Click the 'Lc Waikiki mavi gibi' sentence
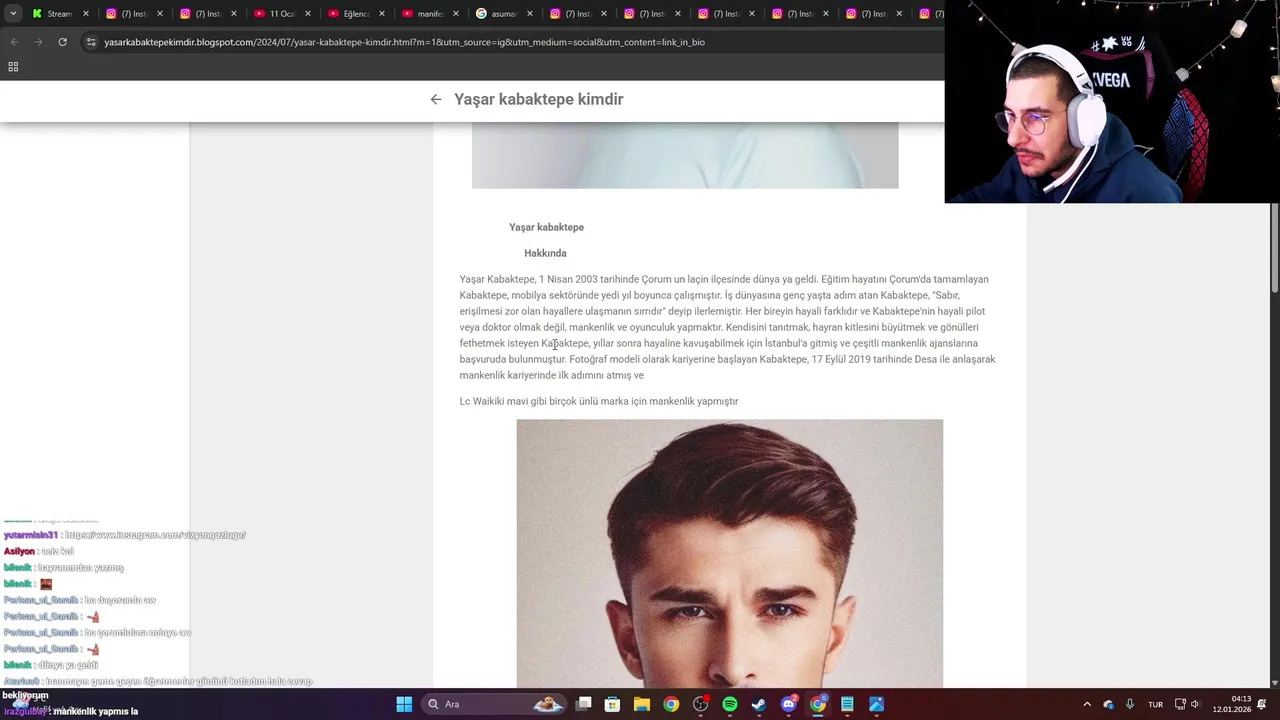 coord(599,401)
